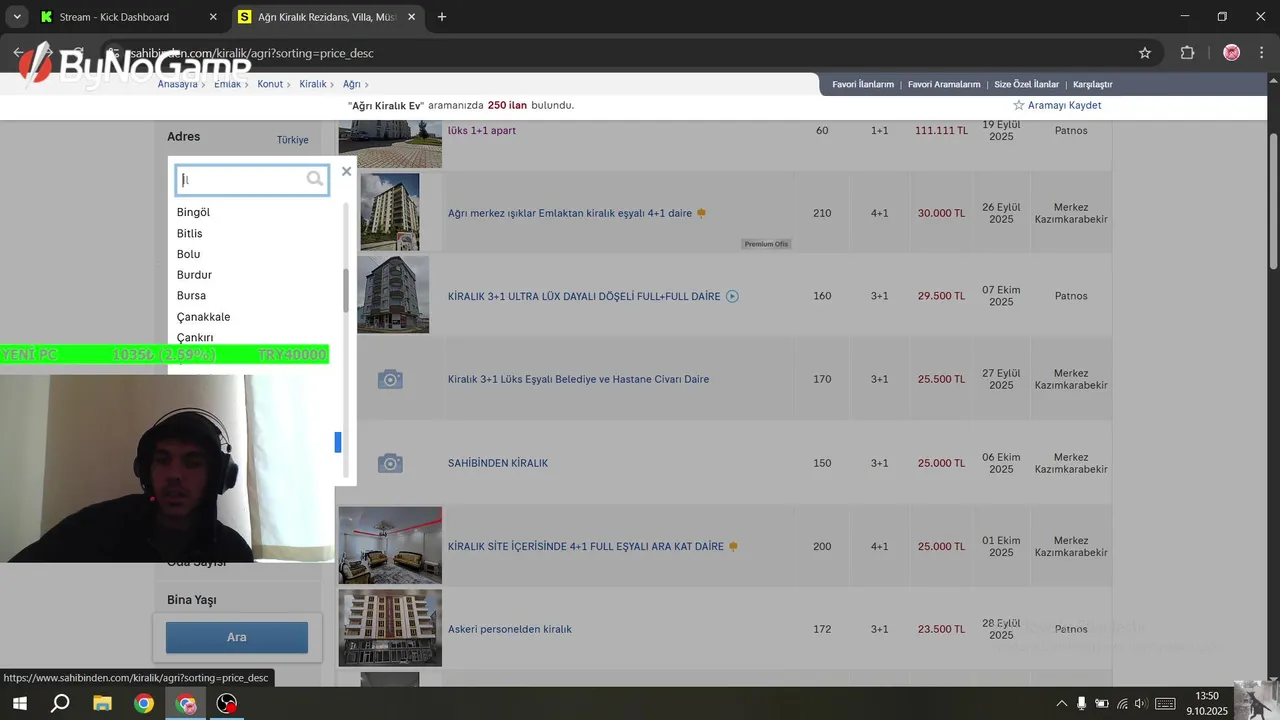Click camera placeholder of SAHİBİNDEN KİRALIK listing
Screen dimensions: 1280x720
click(390, 464)
